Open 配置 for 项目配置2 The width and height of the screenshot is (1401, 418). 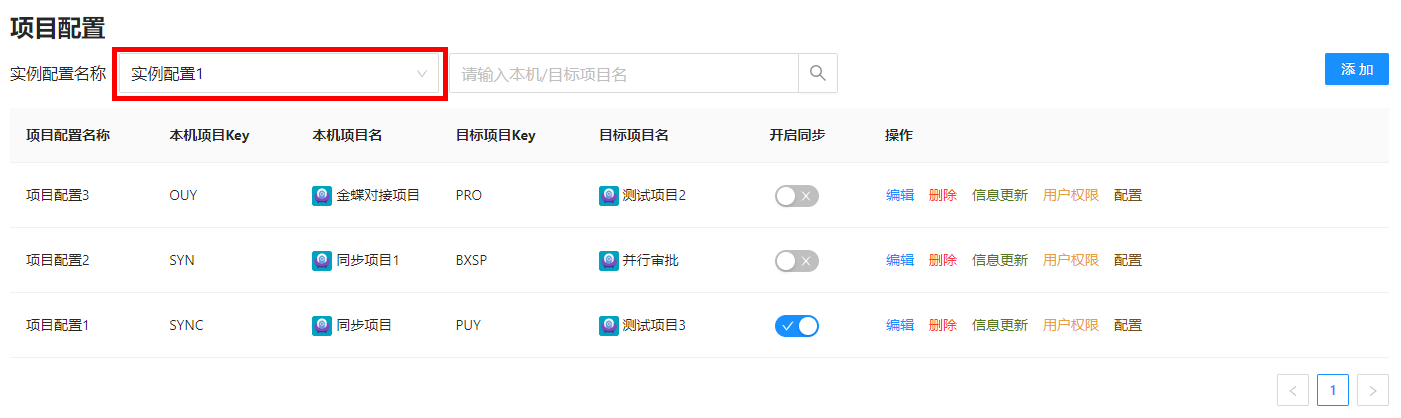[1128, 261]
